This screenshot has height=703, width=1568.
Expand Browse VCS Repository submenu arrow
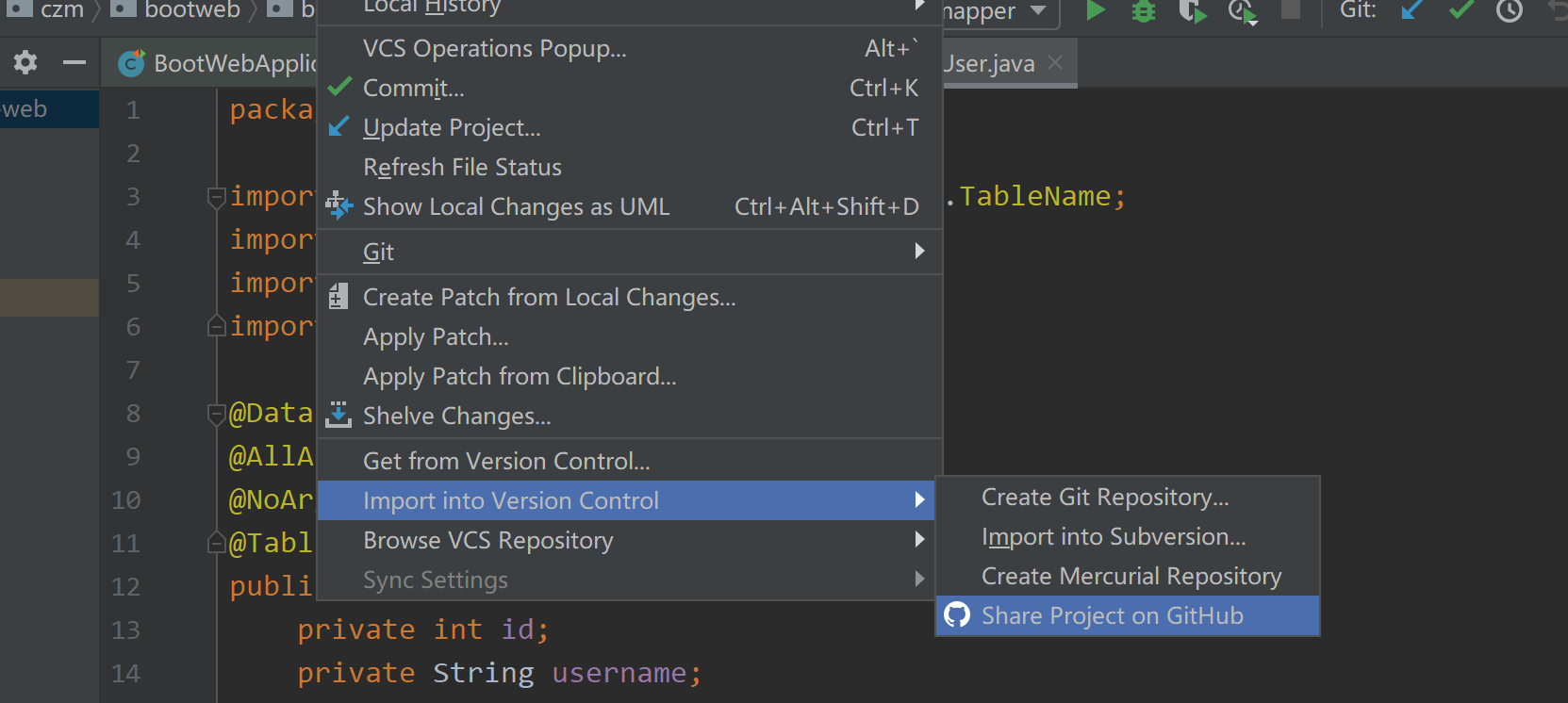click(919, 539)
